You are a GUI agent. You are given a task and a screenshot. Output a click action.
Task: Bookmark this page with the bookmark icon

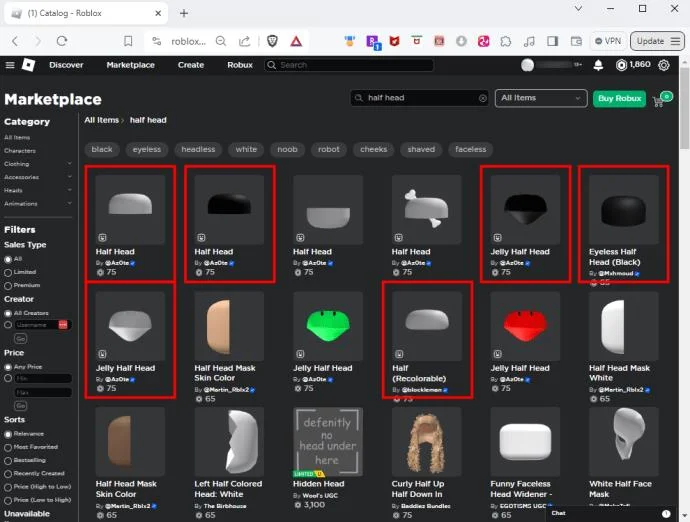128,41
